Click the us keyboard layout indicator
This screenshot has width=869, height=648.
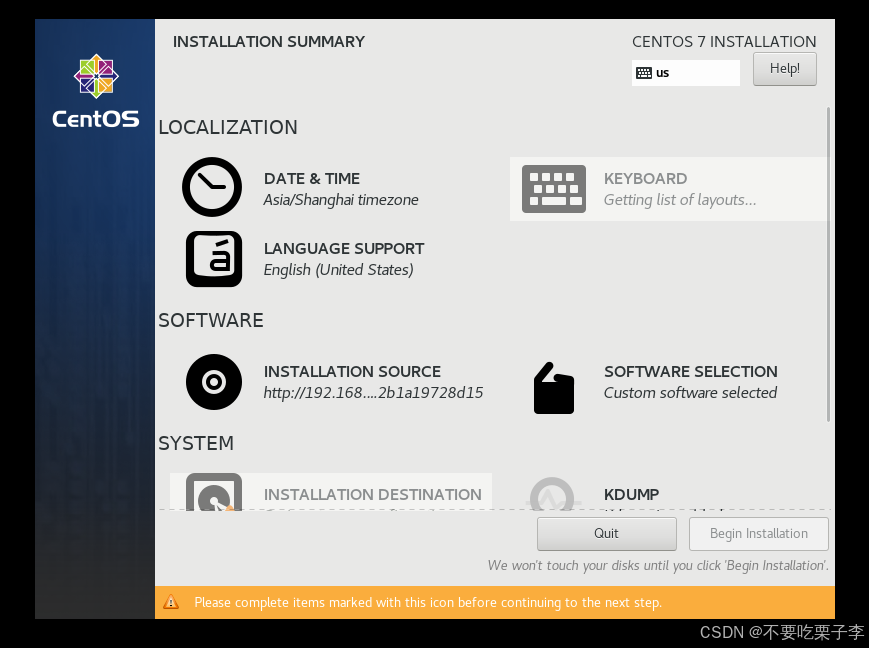point(686,73)
